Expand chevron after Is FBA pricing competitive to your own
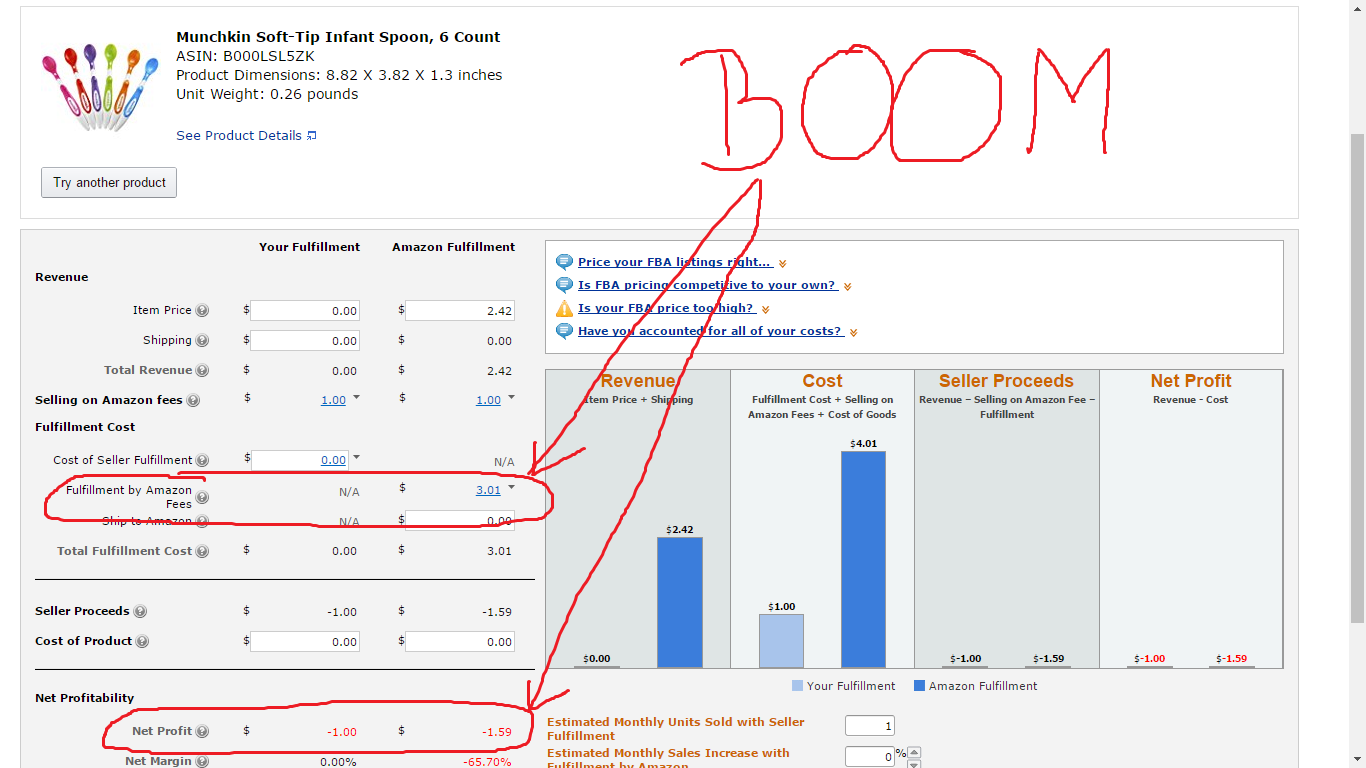The image size is (1366, 768). (847, 287)
